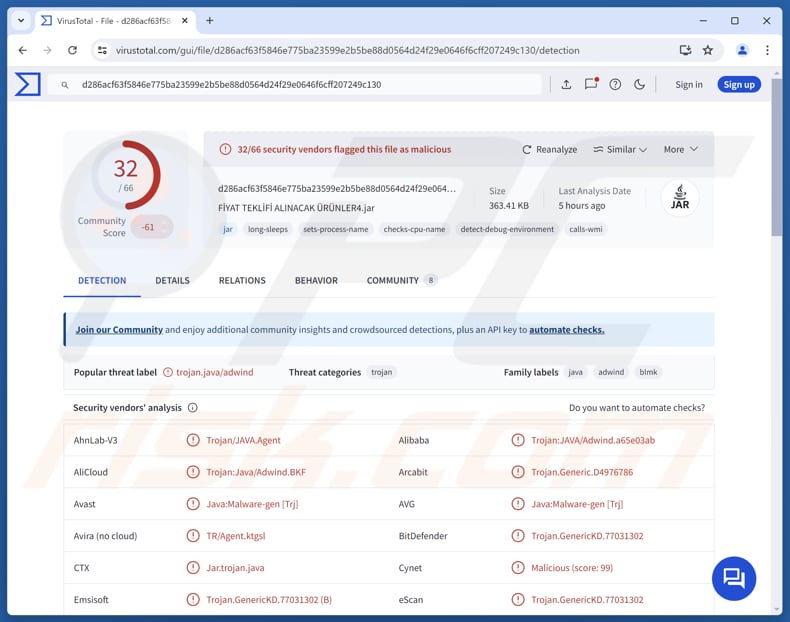Click the security vendors' analysis info icon
The image size is (790, 622).
193,408
